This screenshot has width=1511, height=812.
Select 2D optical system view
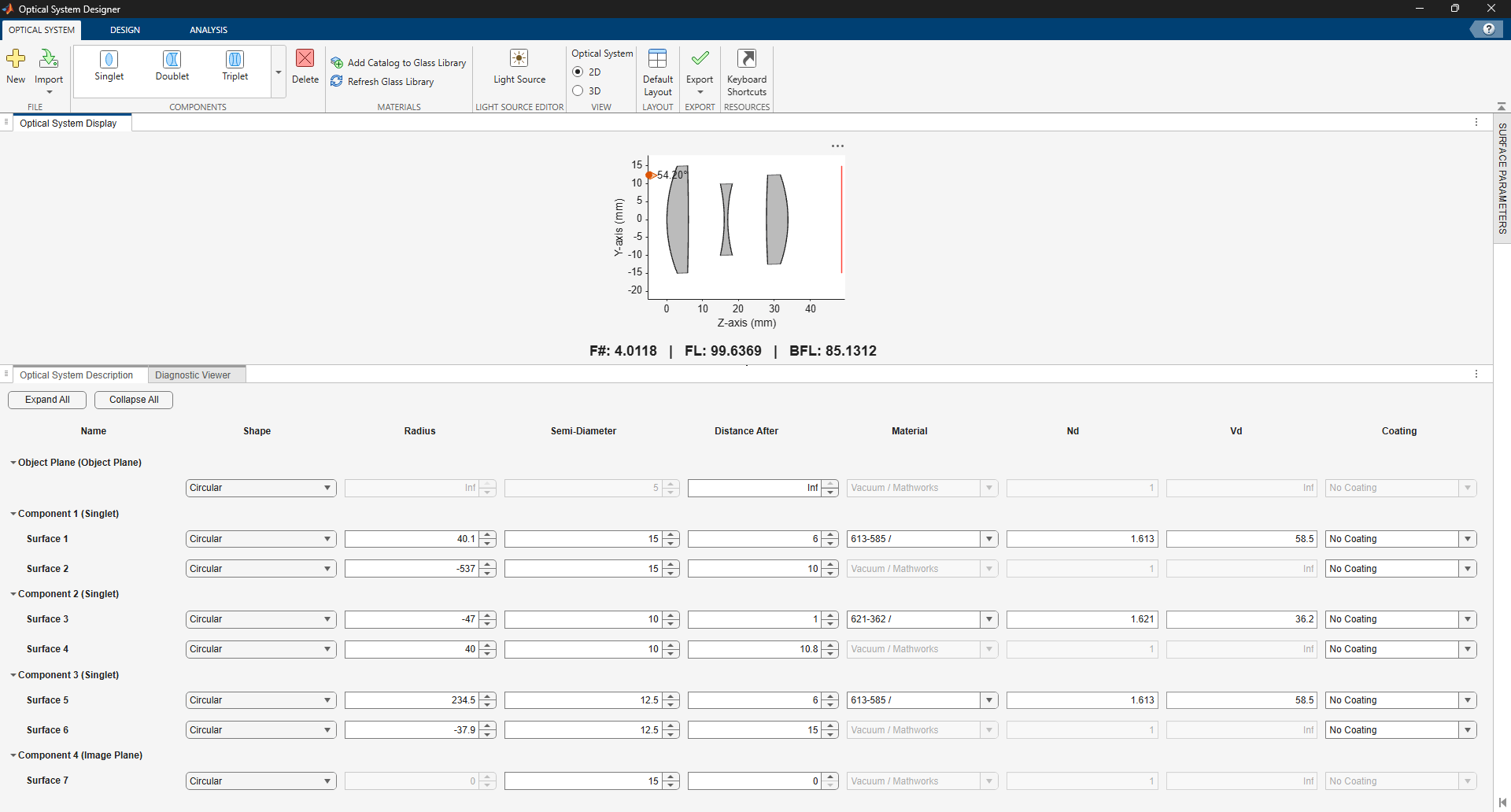[x=578, y=72]
